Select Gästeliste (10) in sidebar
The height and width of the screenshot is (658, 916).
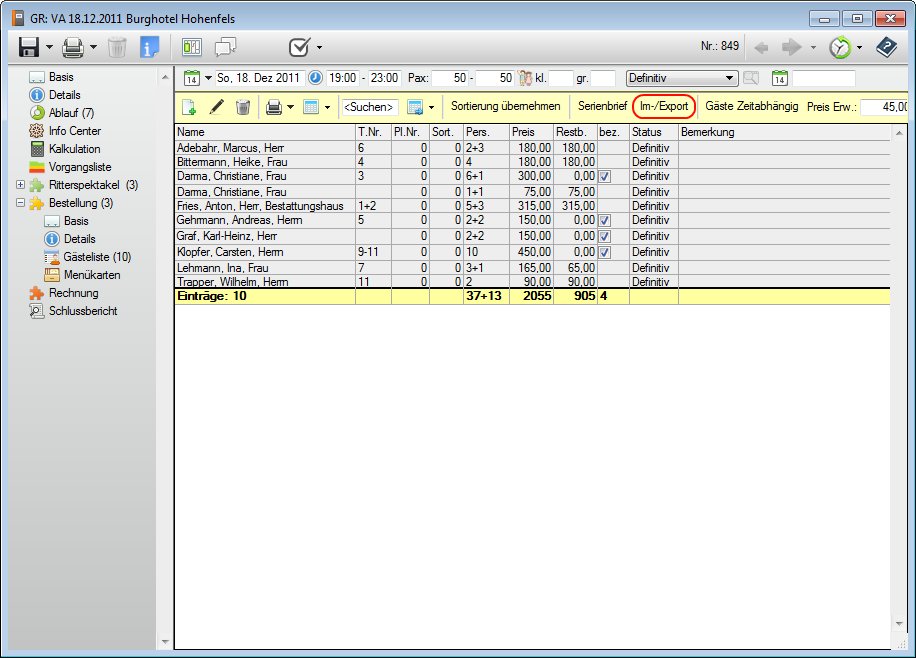[97, 257]
